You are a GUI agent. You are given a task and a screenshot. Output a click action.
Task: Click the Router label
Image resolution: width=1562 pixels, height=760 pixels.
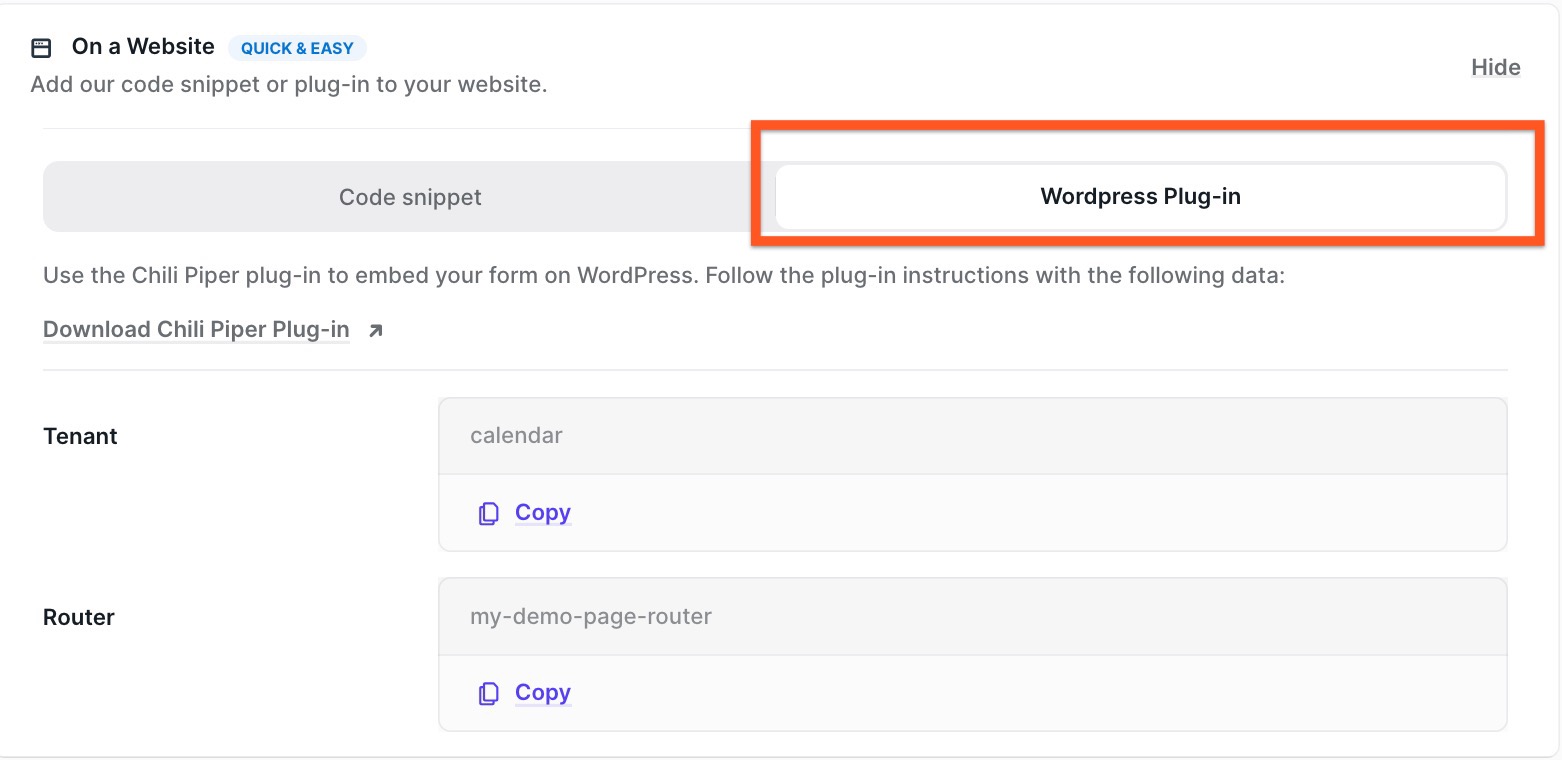78,617
